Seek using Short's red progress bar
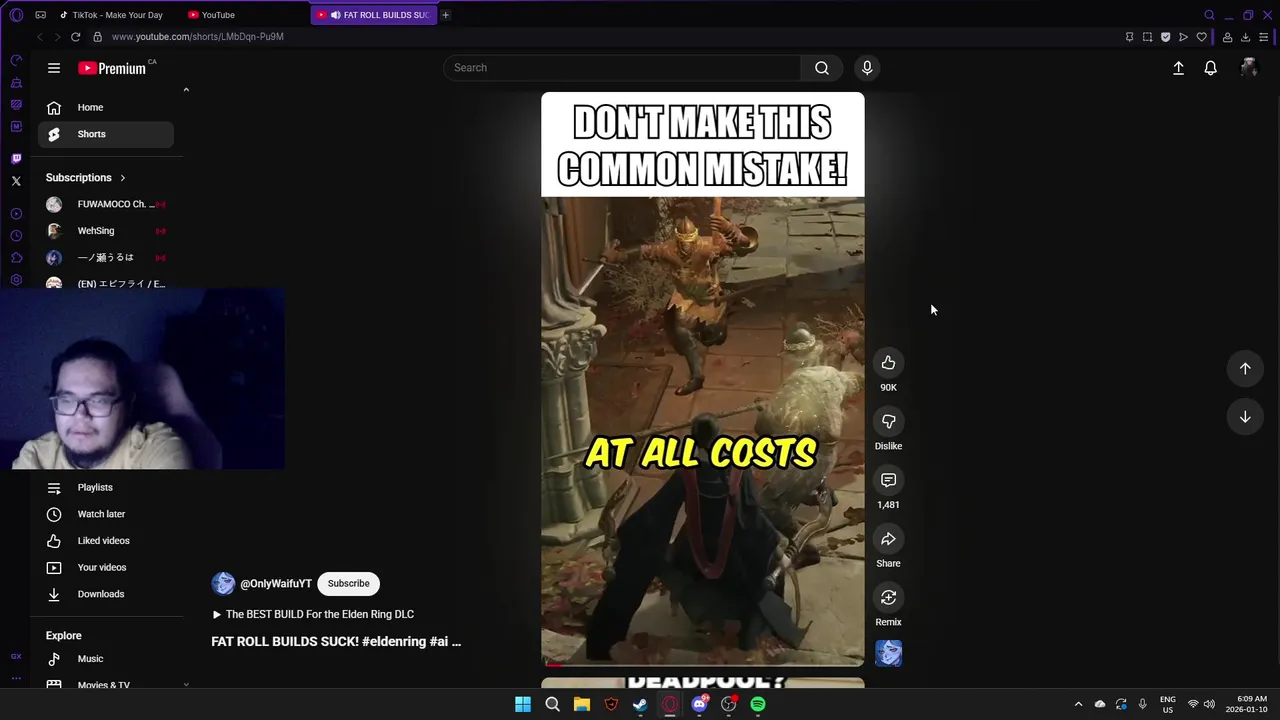The image size is (1280, 720). (702, 665)
